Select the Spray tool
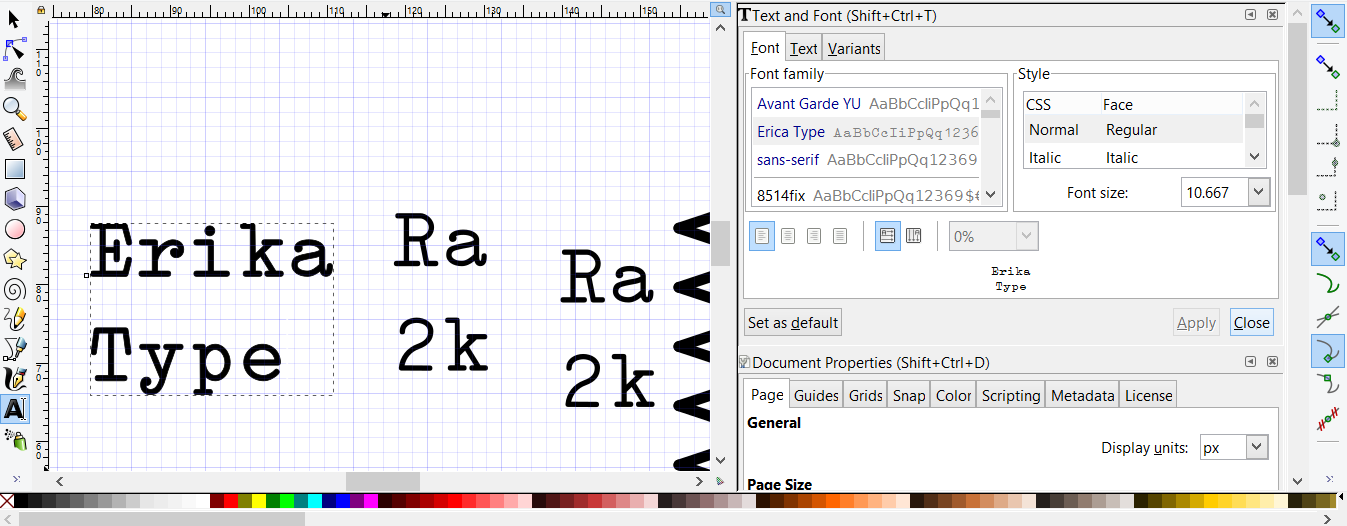 (15, 439)
